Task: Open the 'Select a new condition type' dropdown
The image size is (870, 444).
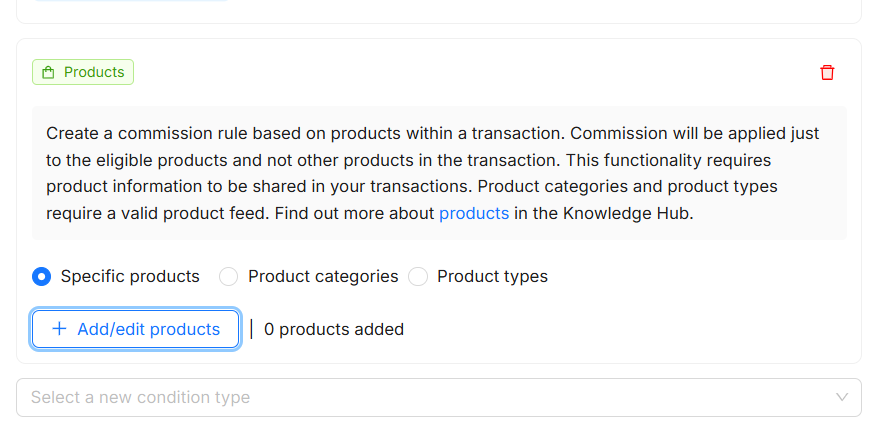Action: click(x=438, y=397)
